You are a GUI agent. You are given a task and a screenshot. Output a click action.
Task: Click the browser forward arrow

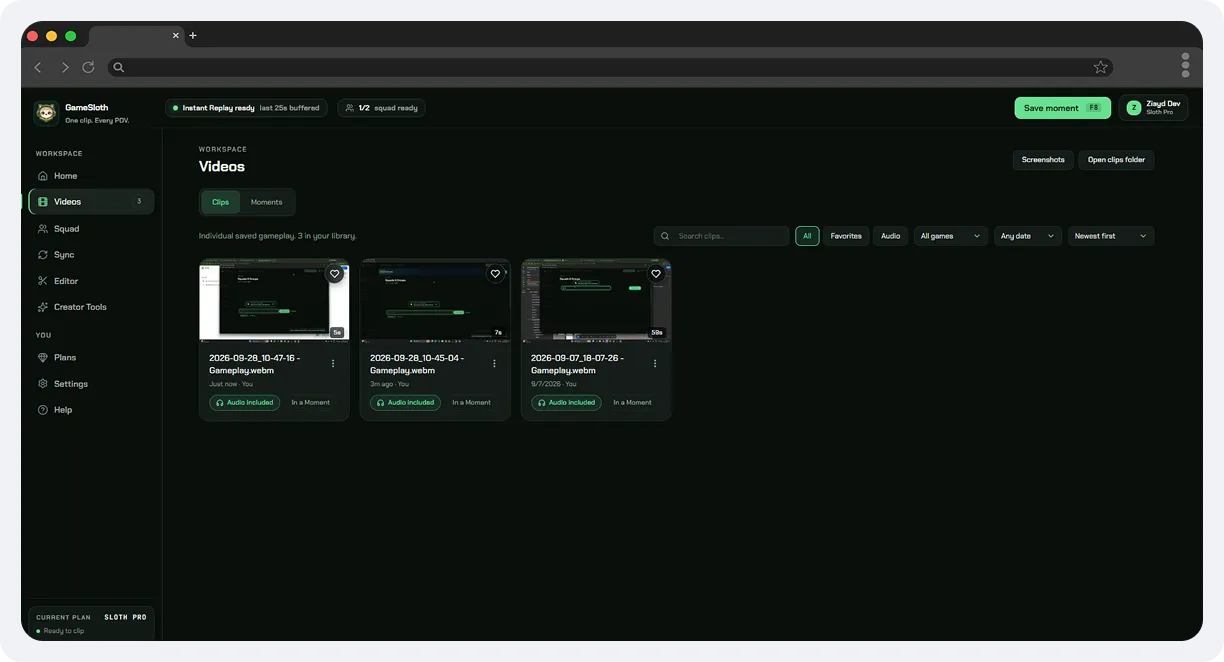coord(65,67)
